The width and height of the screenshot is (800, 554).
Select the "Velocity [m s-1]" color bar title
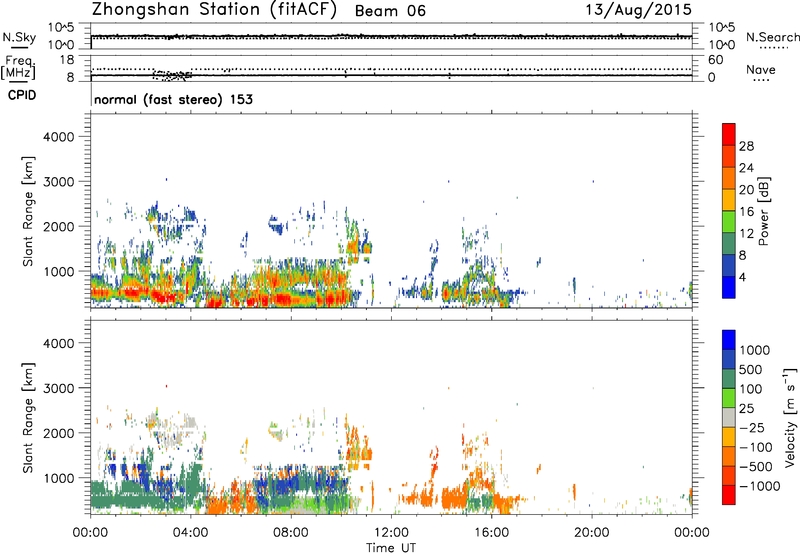pos(790,417)
